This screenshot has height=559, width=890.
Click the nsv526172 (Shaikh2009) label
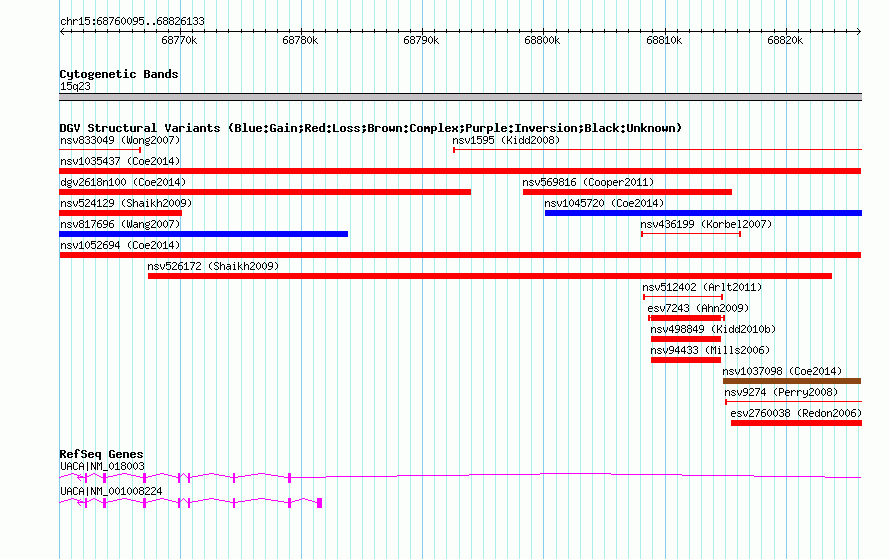point(213,266)
